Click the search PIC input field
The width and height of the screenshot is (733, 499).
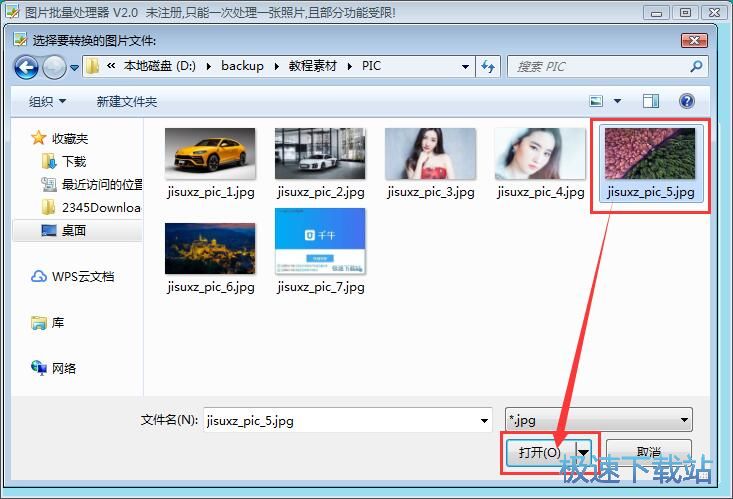tap(599, 66)
